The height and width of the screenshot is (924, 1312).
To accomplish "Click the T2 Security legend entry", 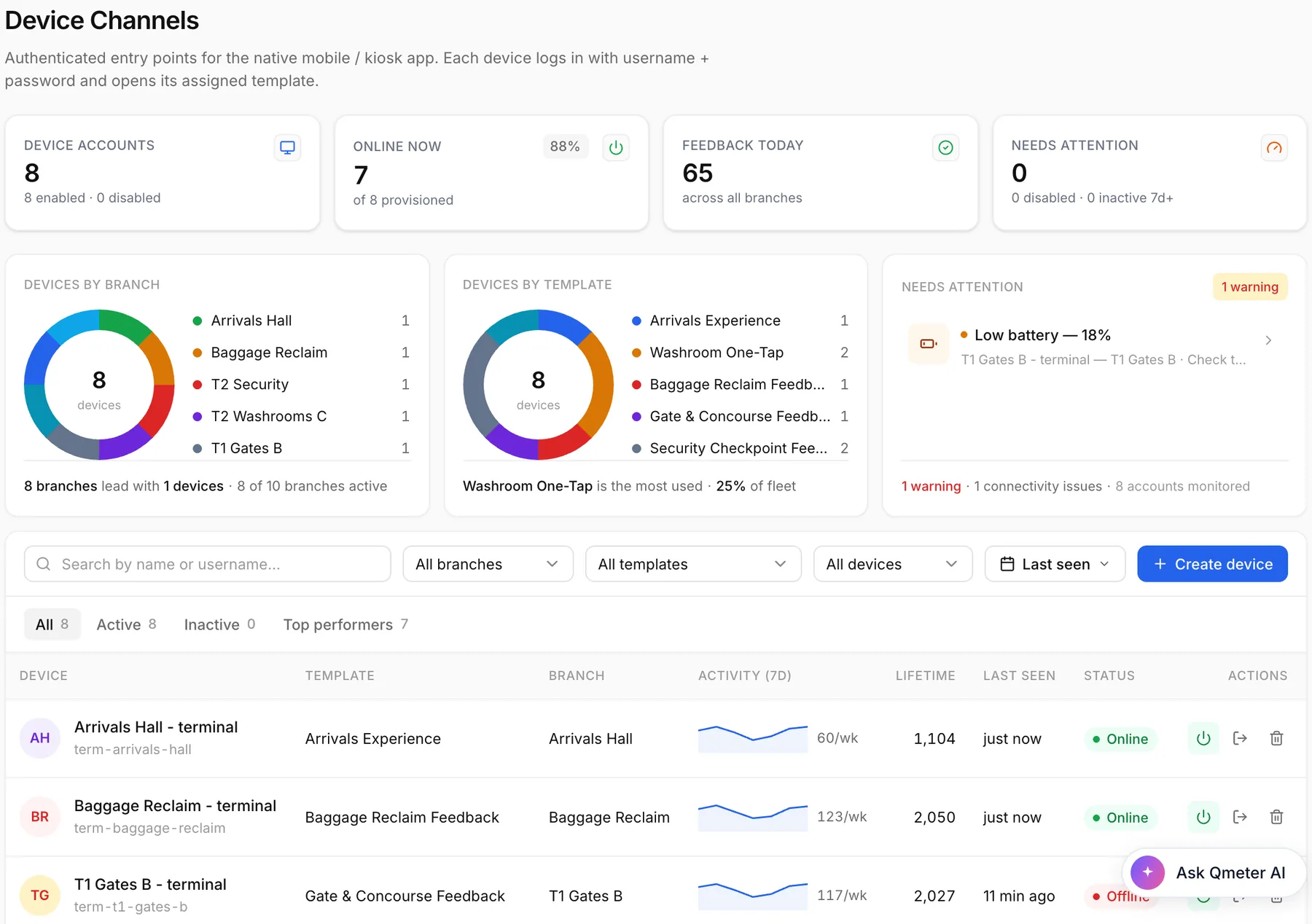I will pyautogui.click(x=301, y=384).
